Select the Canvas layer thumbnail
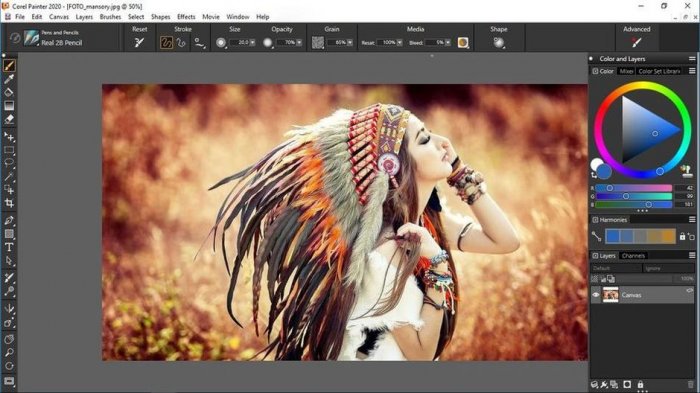700x393 pixels. click(610, 295)
